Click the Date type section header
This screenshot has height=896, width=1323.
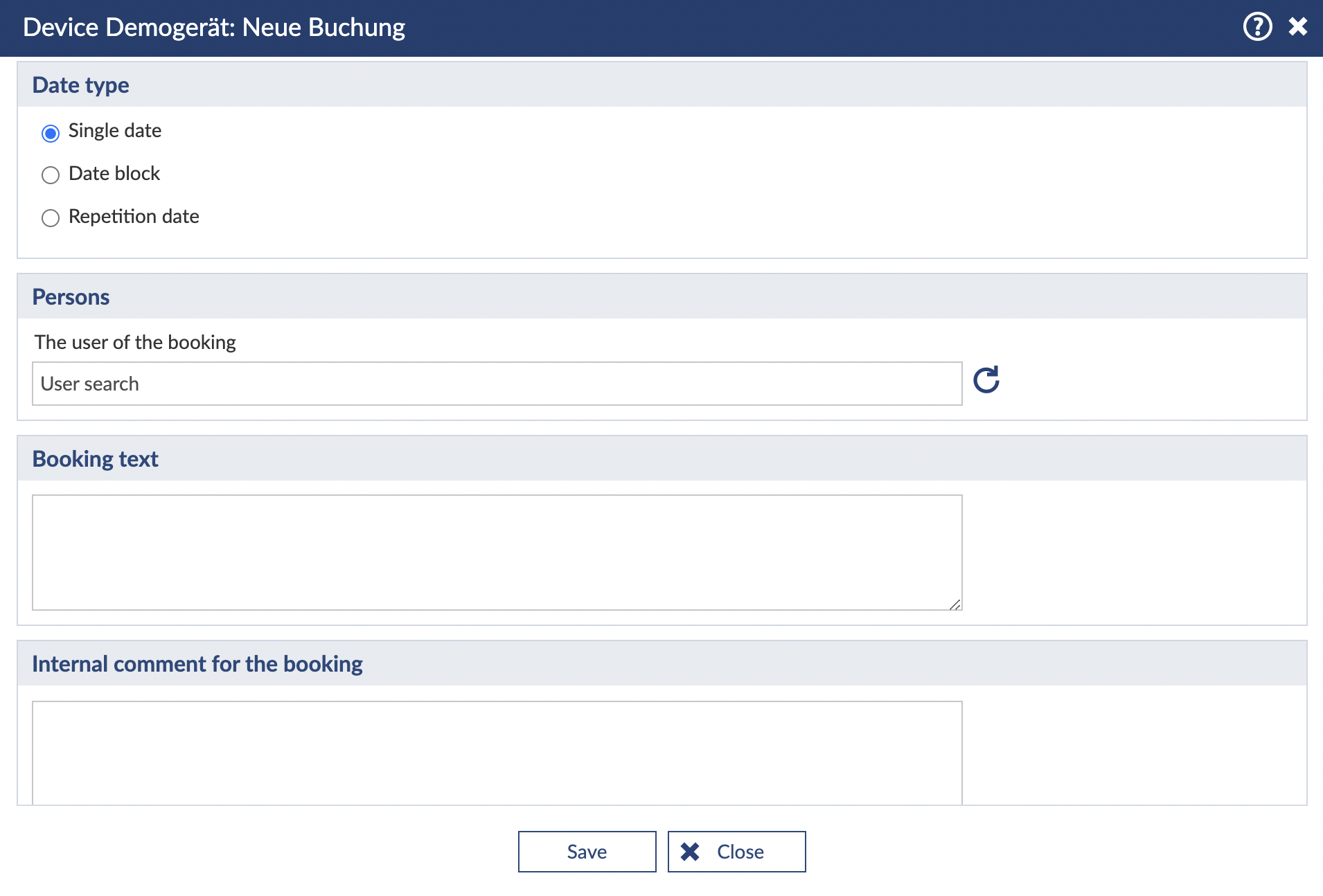[81, 85]
